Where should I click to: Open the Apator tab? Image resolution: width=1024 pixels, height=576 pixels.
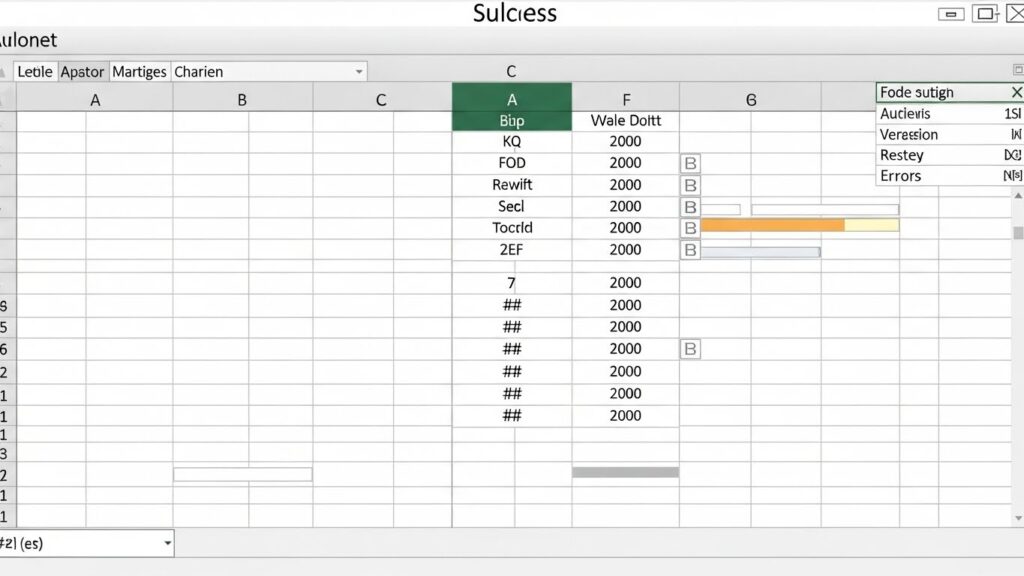pyautogui.click(x=82, y=72)
